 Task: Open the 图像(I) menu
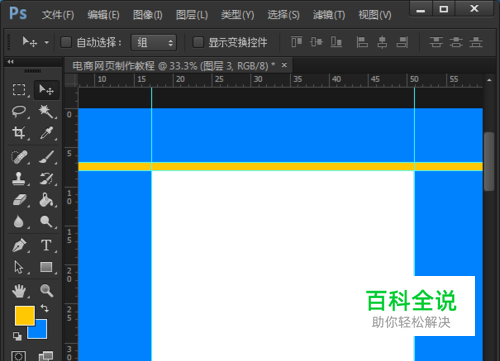tap(148, 15)
